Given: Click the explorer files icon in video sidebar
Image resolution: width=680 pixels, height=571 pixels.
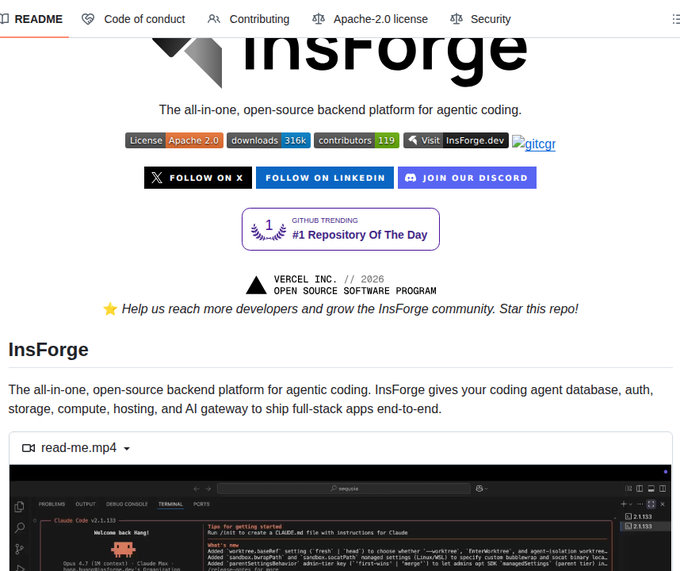Looking at the screenshot, I should pyautogui.click(x=19, y=507).
